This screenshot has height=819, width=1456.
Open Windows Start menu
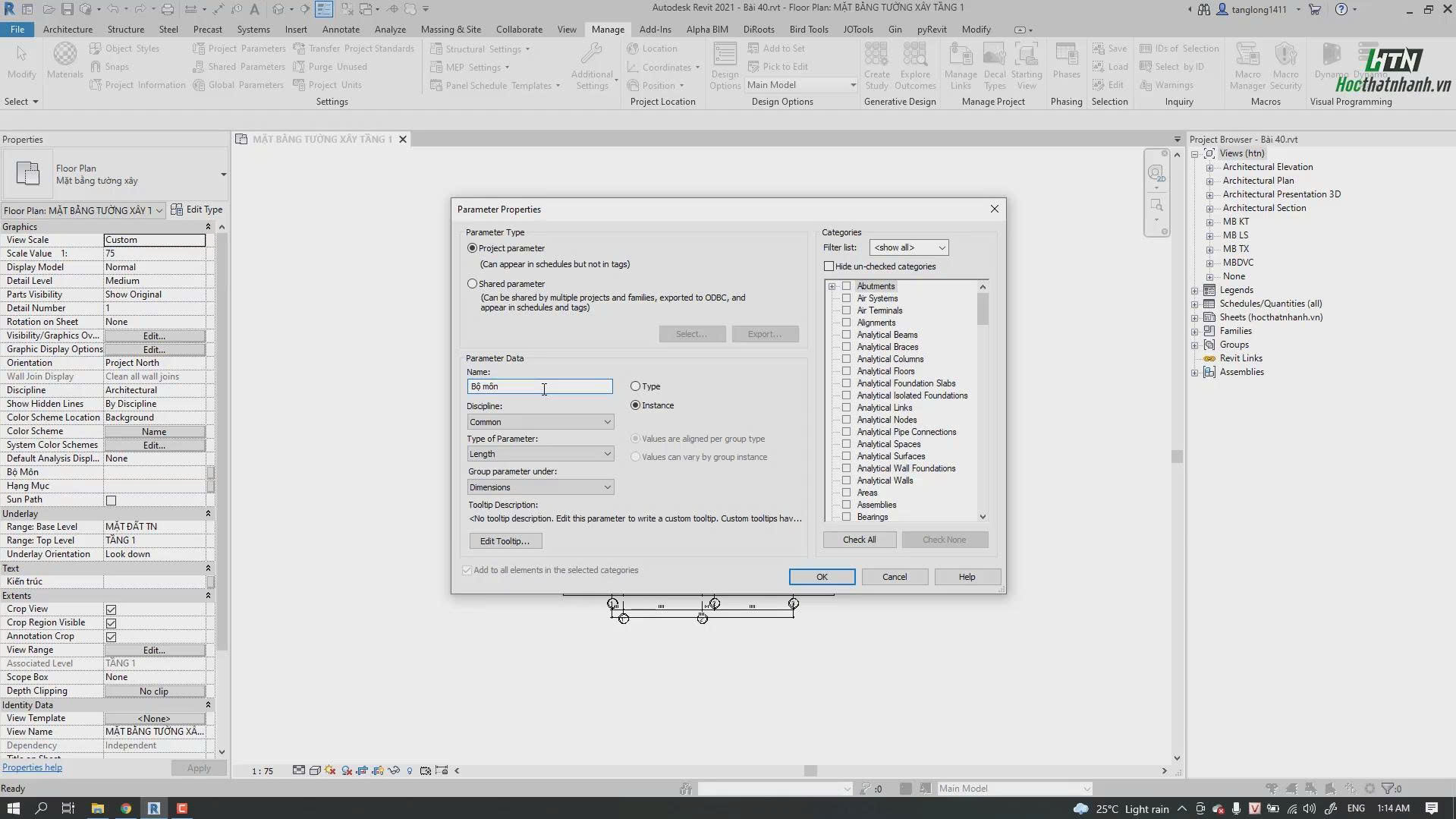[x=13, y=808]
